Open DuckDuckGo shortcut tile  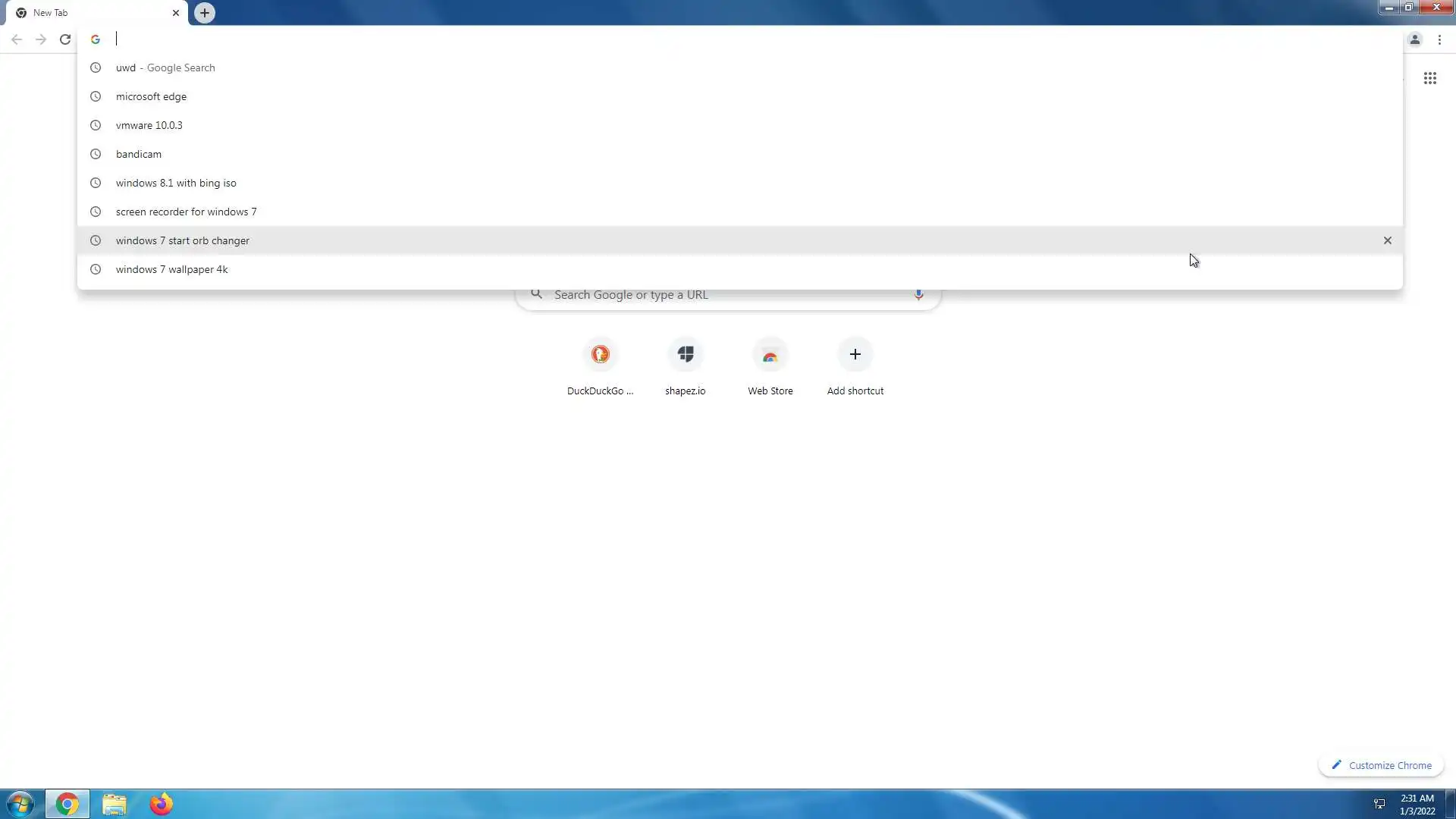600,355
